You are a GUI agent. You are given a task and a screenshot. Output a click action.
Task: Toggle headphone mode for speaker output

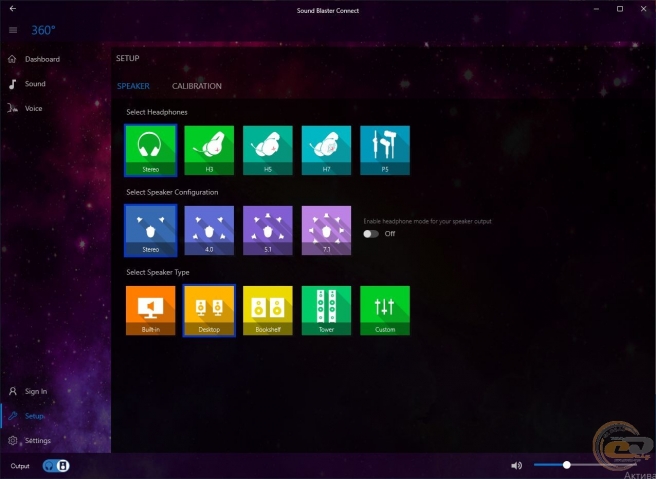(371, 233)
